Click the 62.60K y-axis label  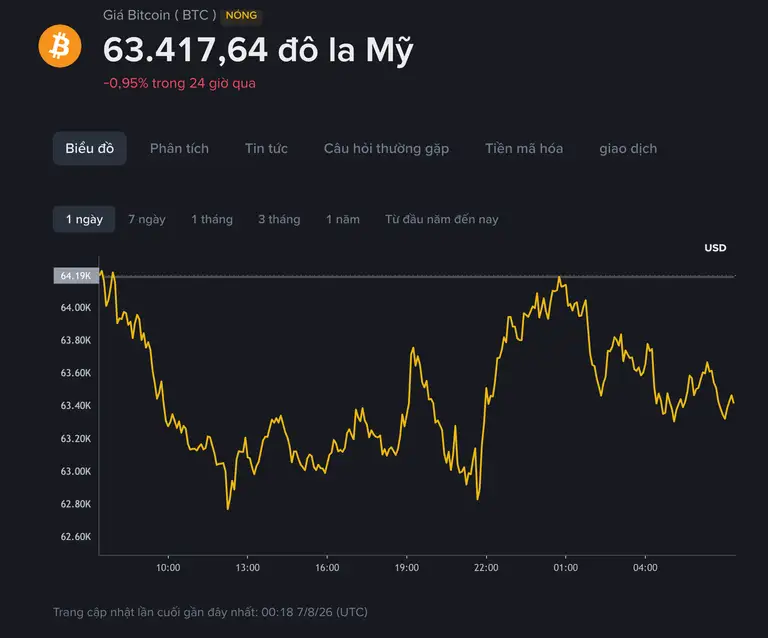coord(76,537)
